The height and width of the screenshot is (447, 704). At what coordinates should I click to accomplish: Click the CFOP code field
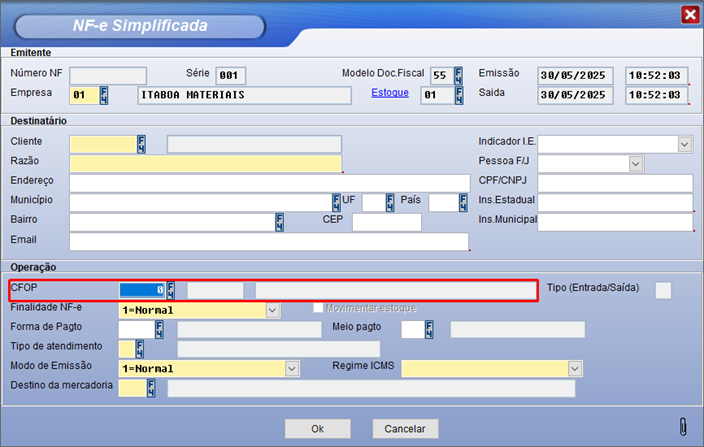[142, 290]
